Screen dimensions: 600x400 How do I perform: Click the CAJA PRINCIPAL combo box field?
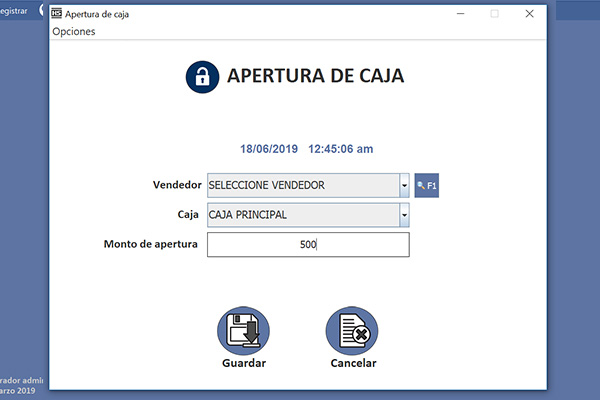point(302,215)
